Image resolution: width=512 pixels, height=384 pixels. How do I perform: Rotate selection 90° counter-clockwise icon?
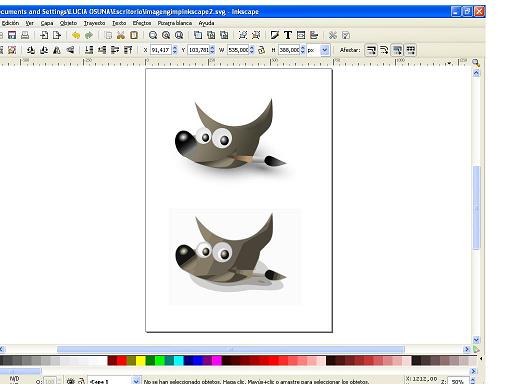(x=31, y=50)
